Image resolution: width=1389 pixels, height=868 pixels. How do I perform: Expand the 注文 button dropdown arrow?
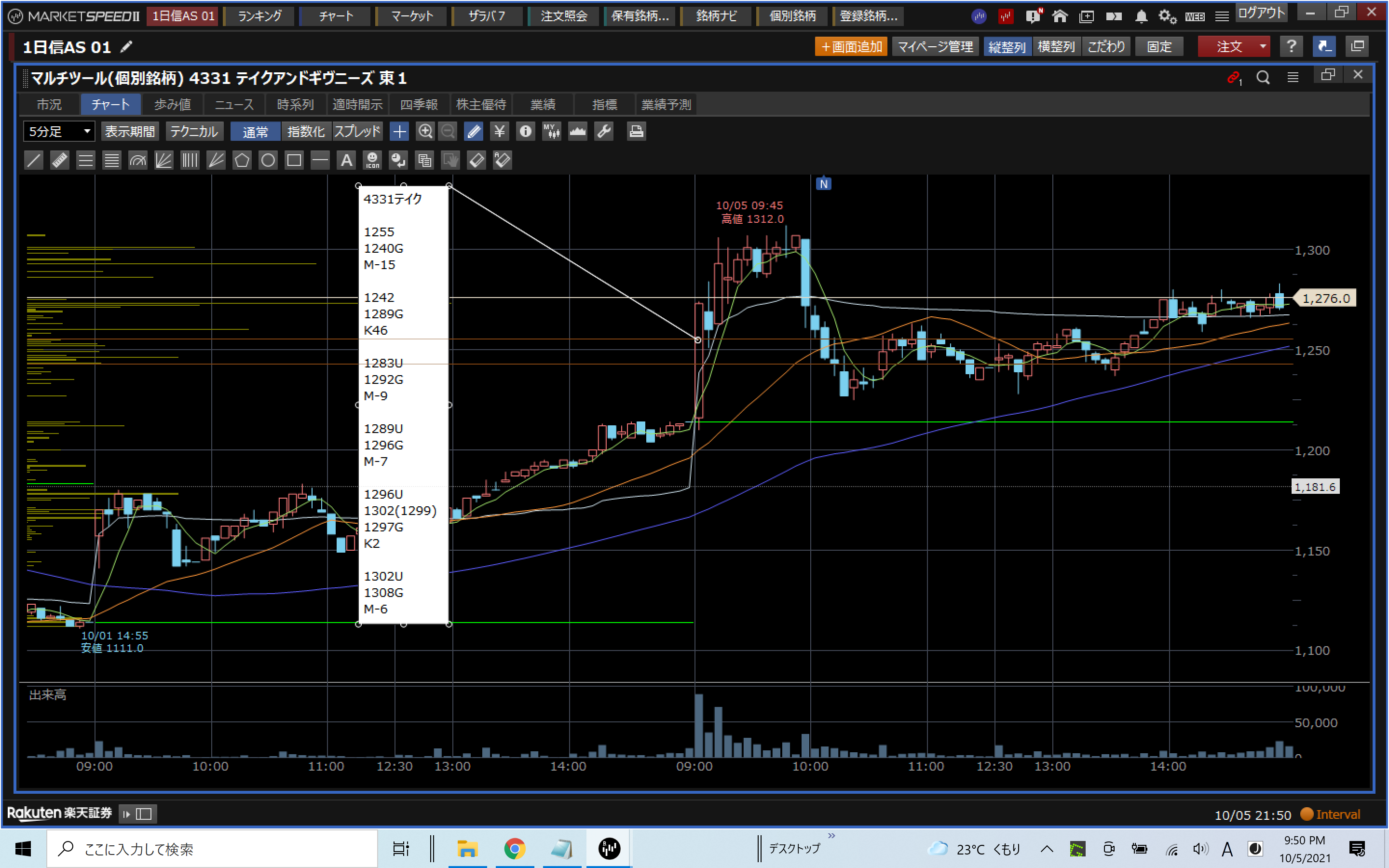pyautogui.click(x=1263, y=46)
